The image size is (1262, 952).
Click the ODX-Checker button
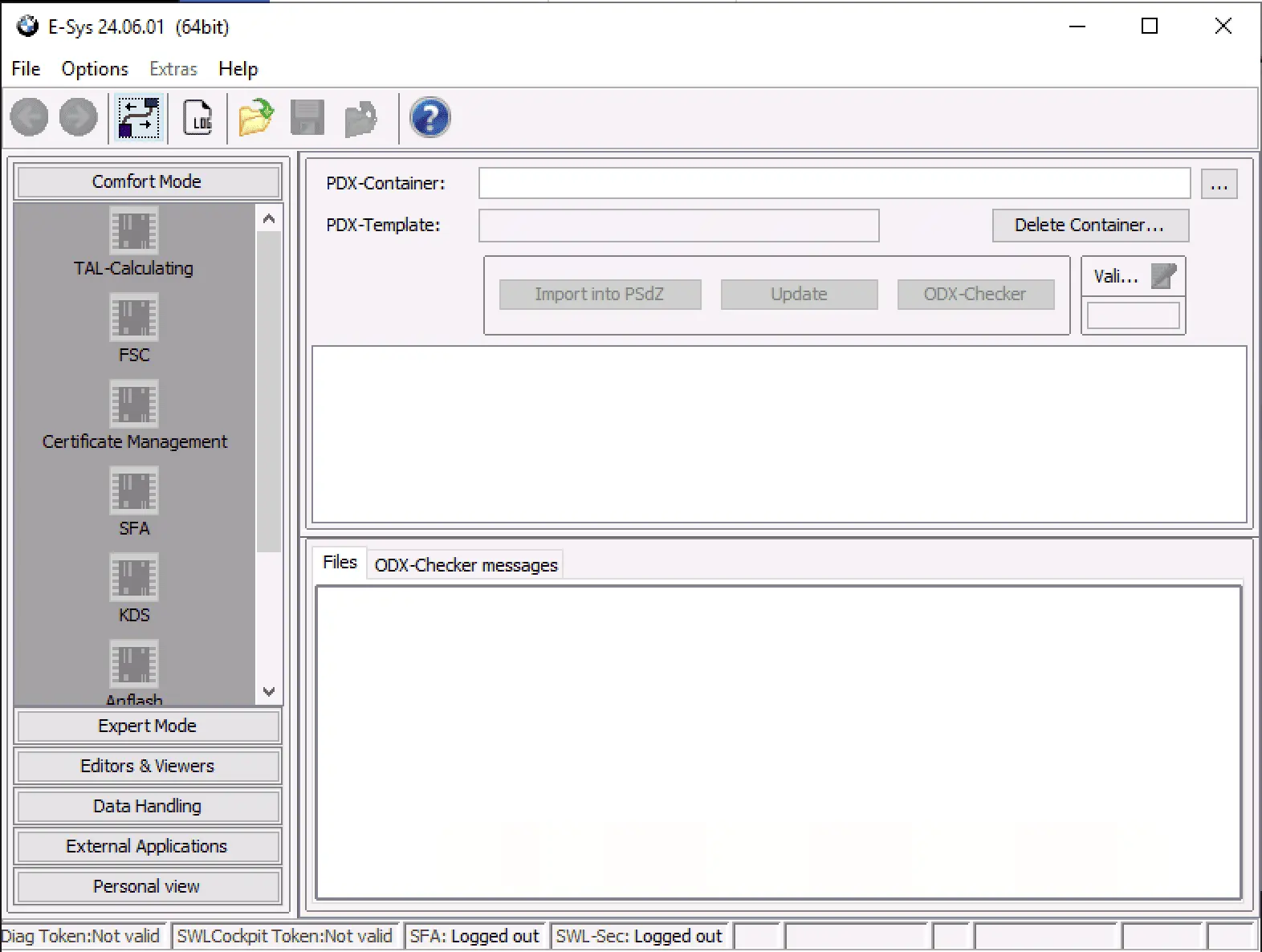point(975,295)
